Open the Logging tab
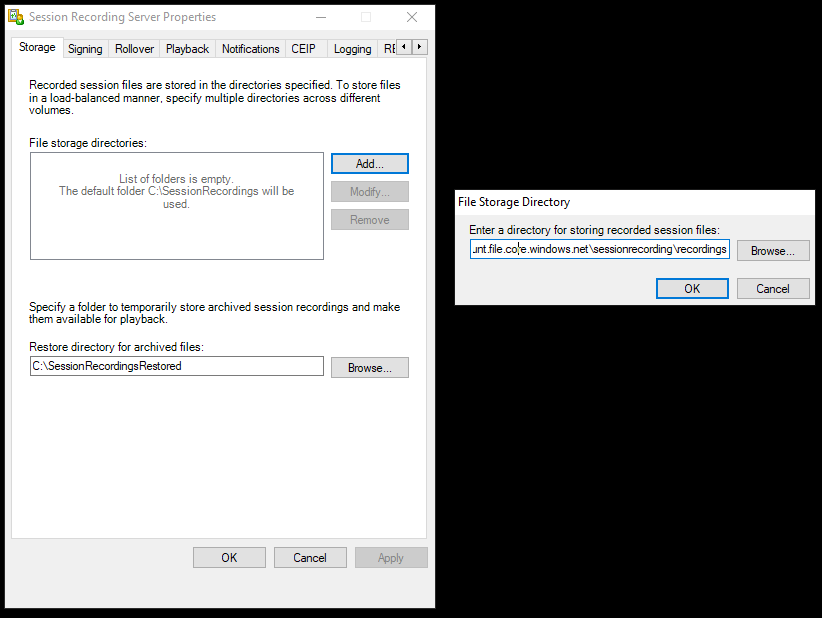822x618 pixels. tap(352, 48)
